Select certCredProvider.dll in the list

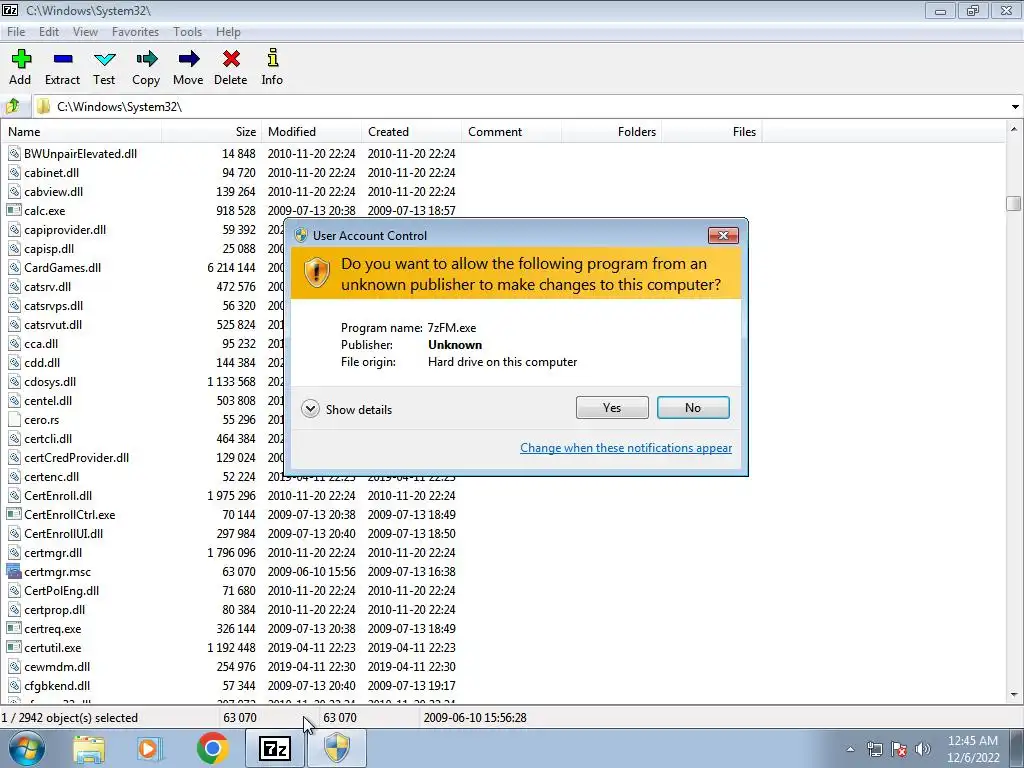76,457
